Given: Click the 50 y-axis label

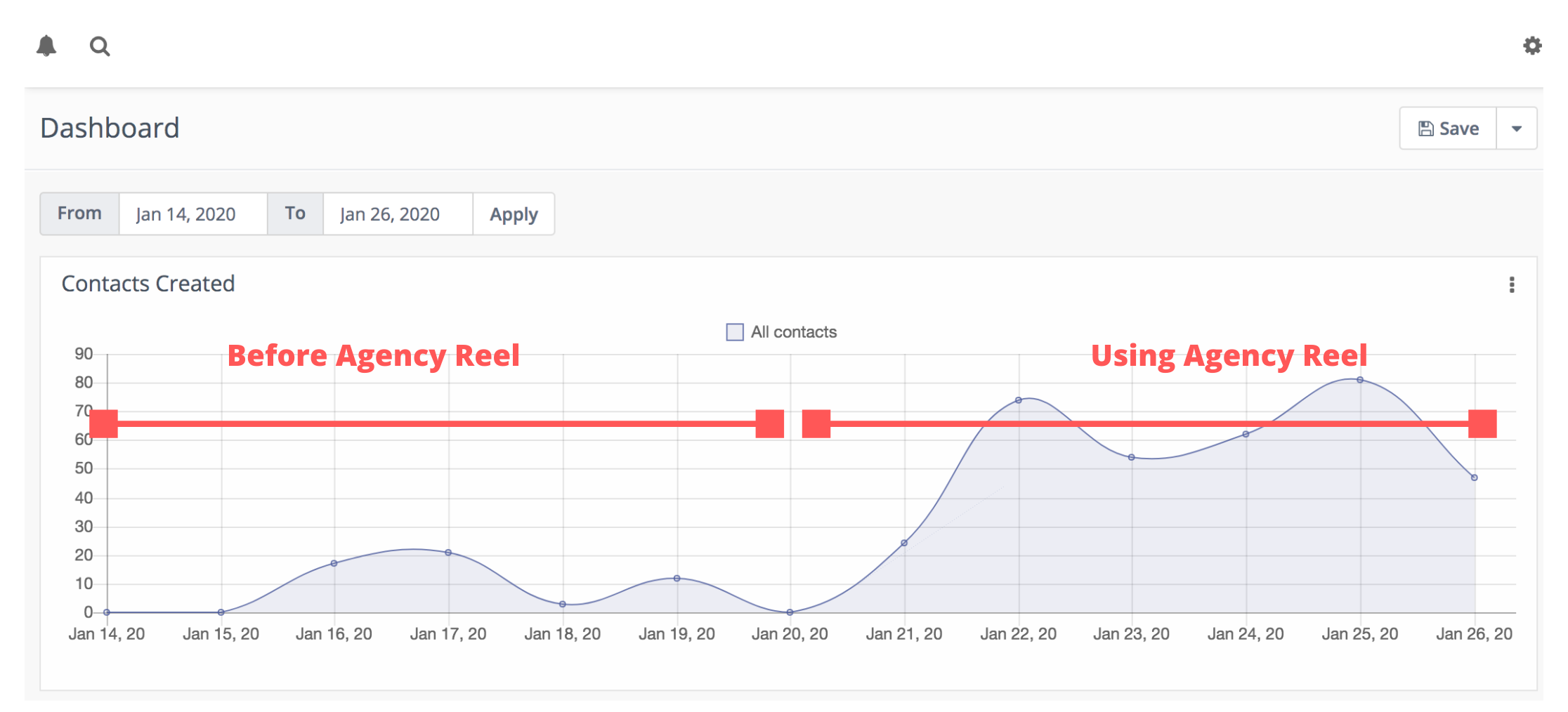Looking at the screenshot, I should click(x=84, y=468).
